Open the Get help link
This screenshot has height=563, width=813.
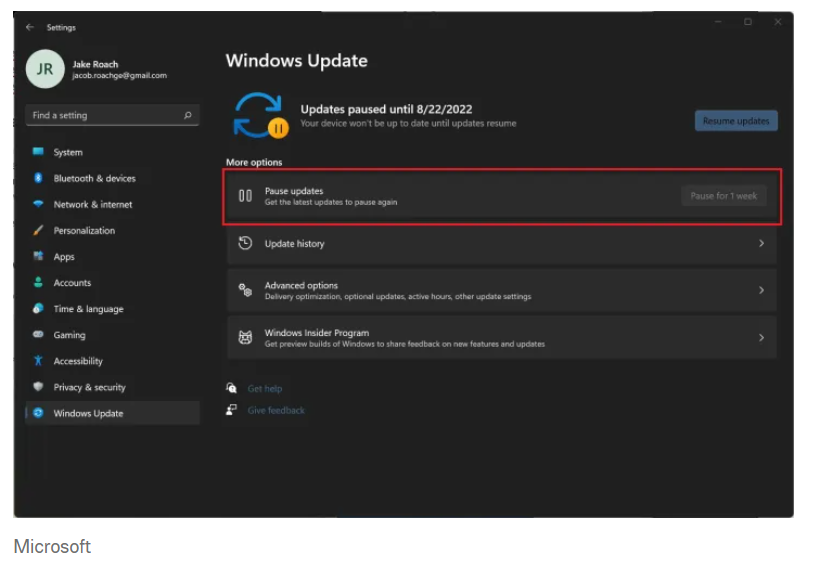tap(264, 388)
